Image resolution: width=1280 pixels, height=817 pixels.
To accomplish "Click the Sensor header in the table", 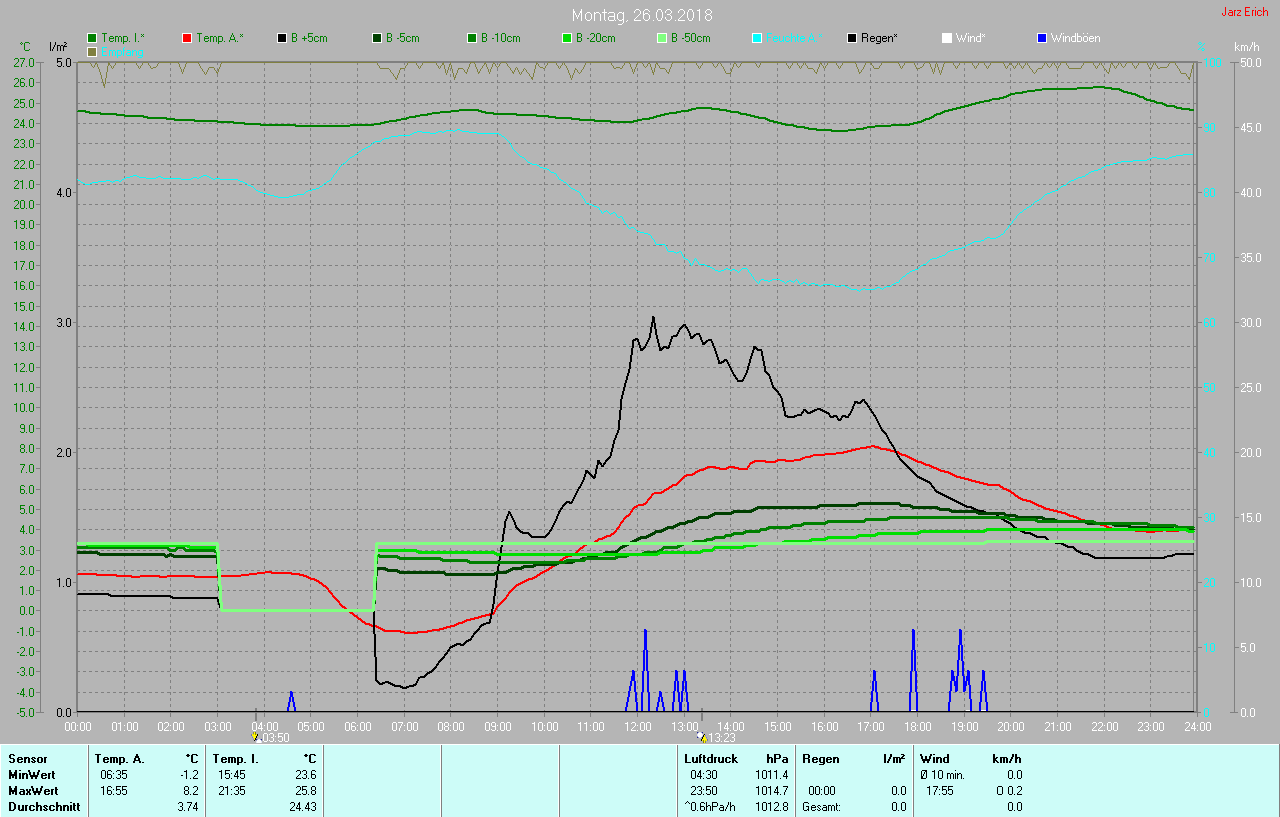I will point(27,759).
